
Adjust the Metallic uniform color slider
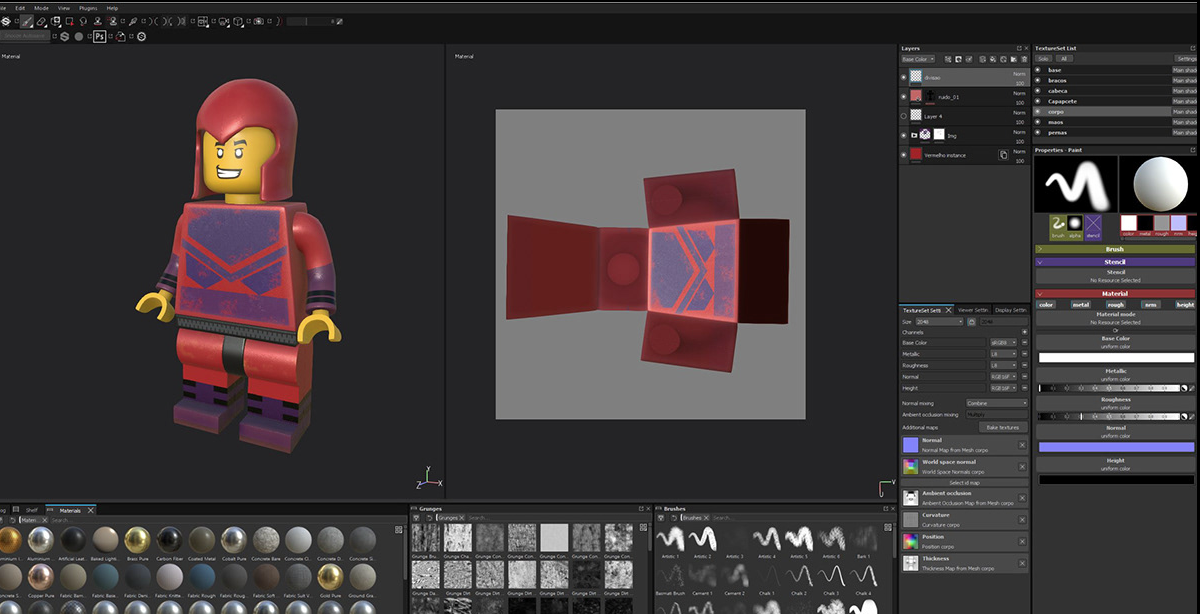pyautogui.click(x=1109, y=388)
